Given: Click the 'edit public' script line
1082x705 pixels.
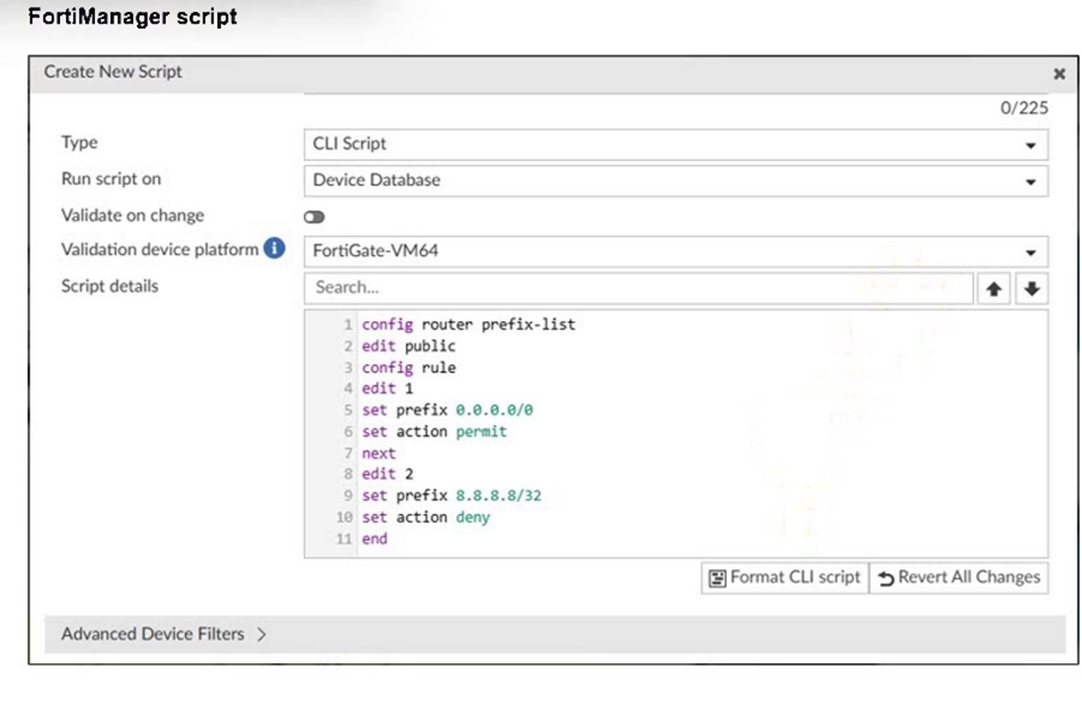Looking at the screenshot, I should [x=408, y=346].
